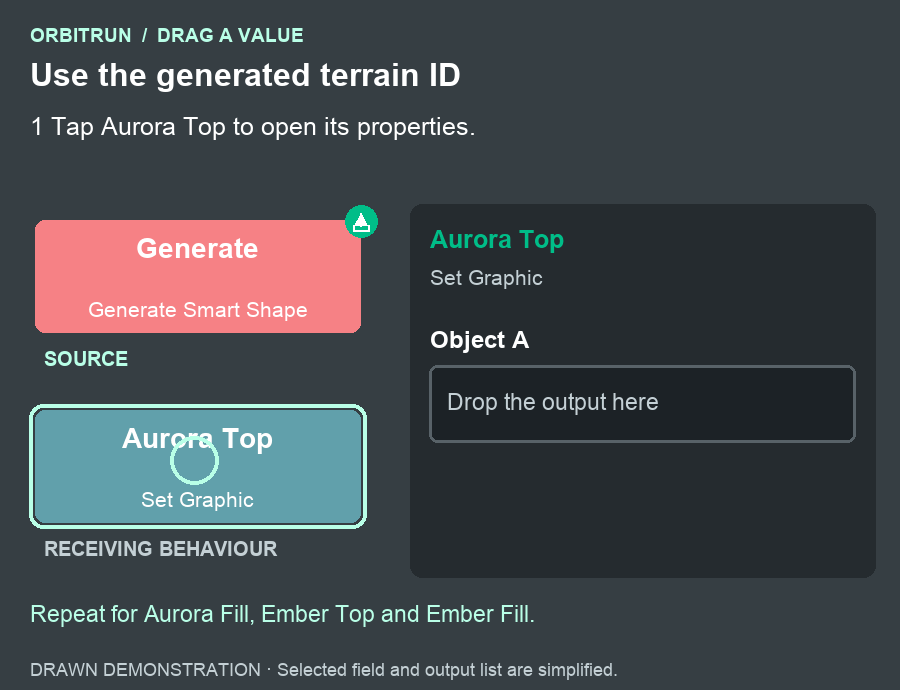This screenshot has height=690, width=900.
Task: Click the DRAG A VALUE breadcrumb
Action: 230,36
